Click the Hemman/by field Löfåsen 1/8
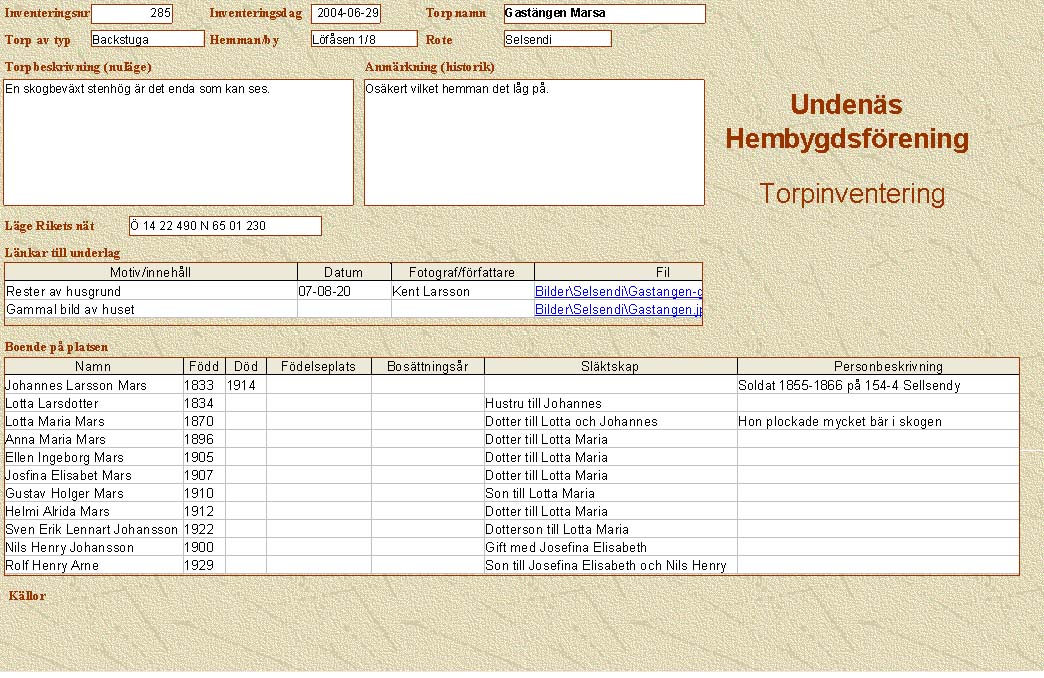The image size is (1044, 678). point(363,39)
